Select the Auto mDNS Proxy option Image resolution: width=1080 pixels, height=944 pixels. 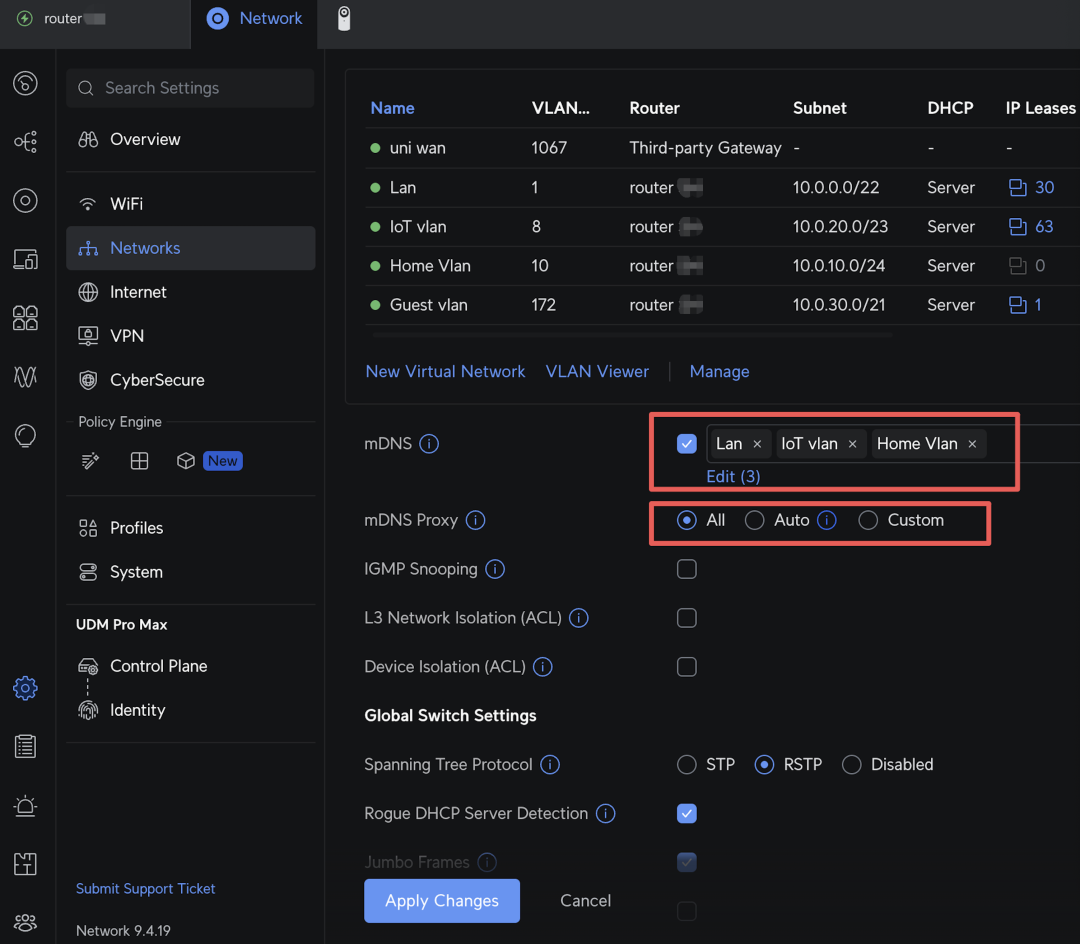click(x=754, y=520)
